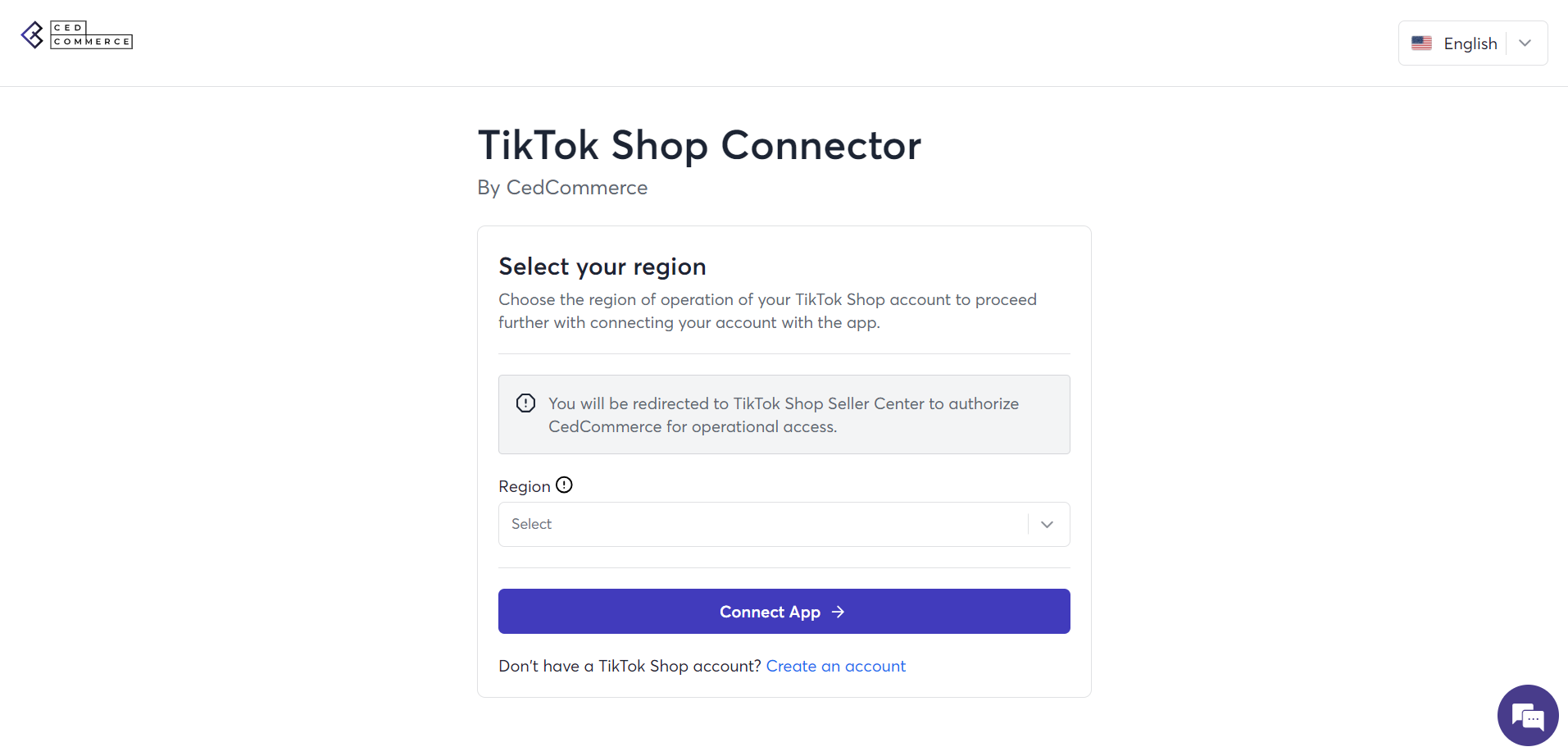Screen dimensions: 1568x756
Task: Click the language dropdown chevron arrow
Action: pos(1525,43)
